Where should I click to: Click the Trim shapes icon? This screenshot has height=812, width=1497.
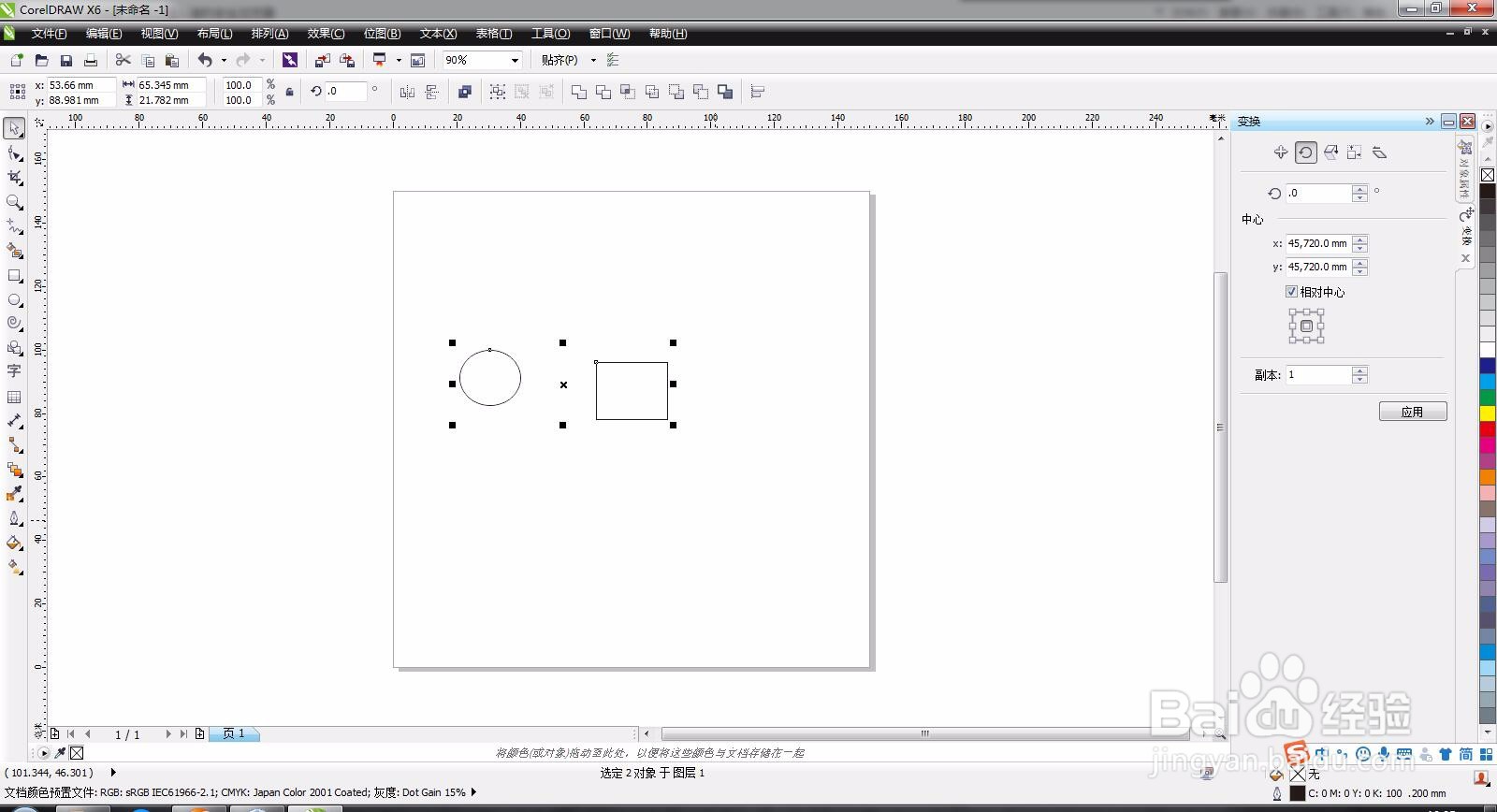[x=603, y=92]
